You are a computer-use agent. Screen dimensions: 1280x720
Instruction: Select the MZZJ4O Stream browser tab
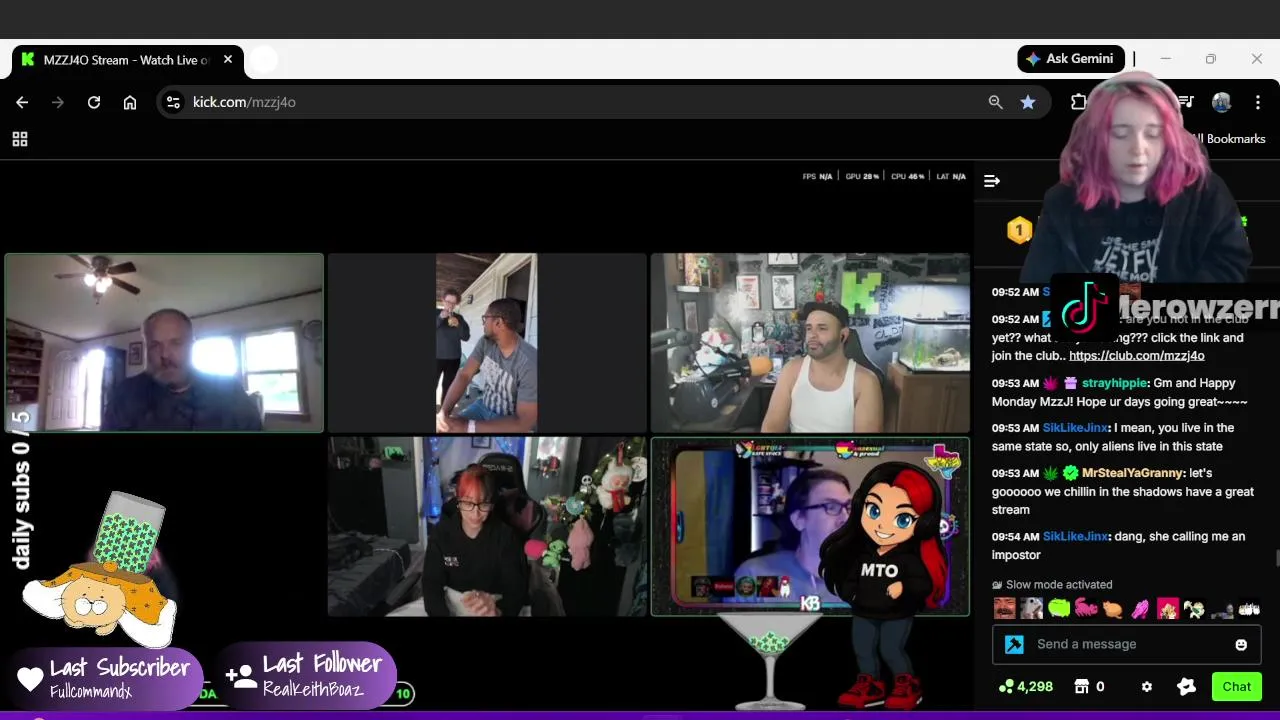tap(128, 60)
